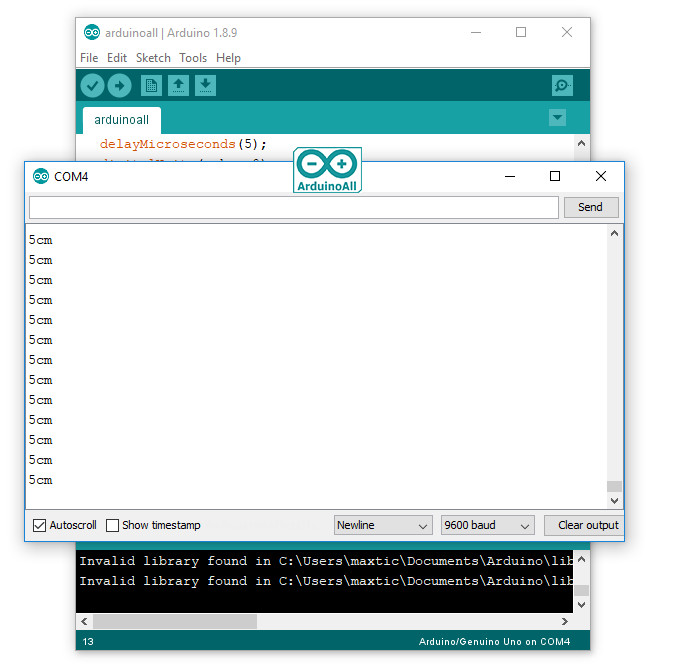
Task: Select the arduinoall sketch tab
Action: [122, 120]
